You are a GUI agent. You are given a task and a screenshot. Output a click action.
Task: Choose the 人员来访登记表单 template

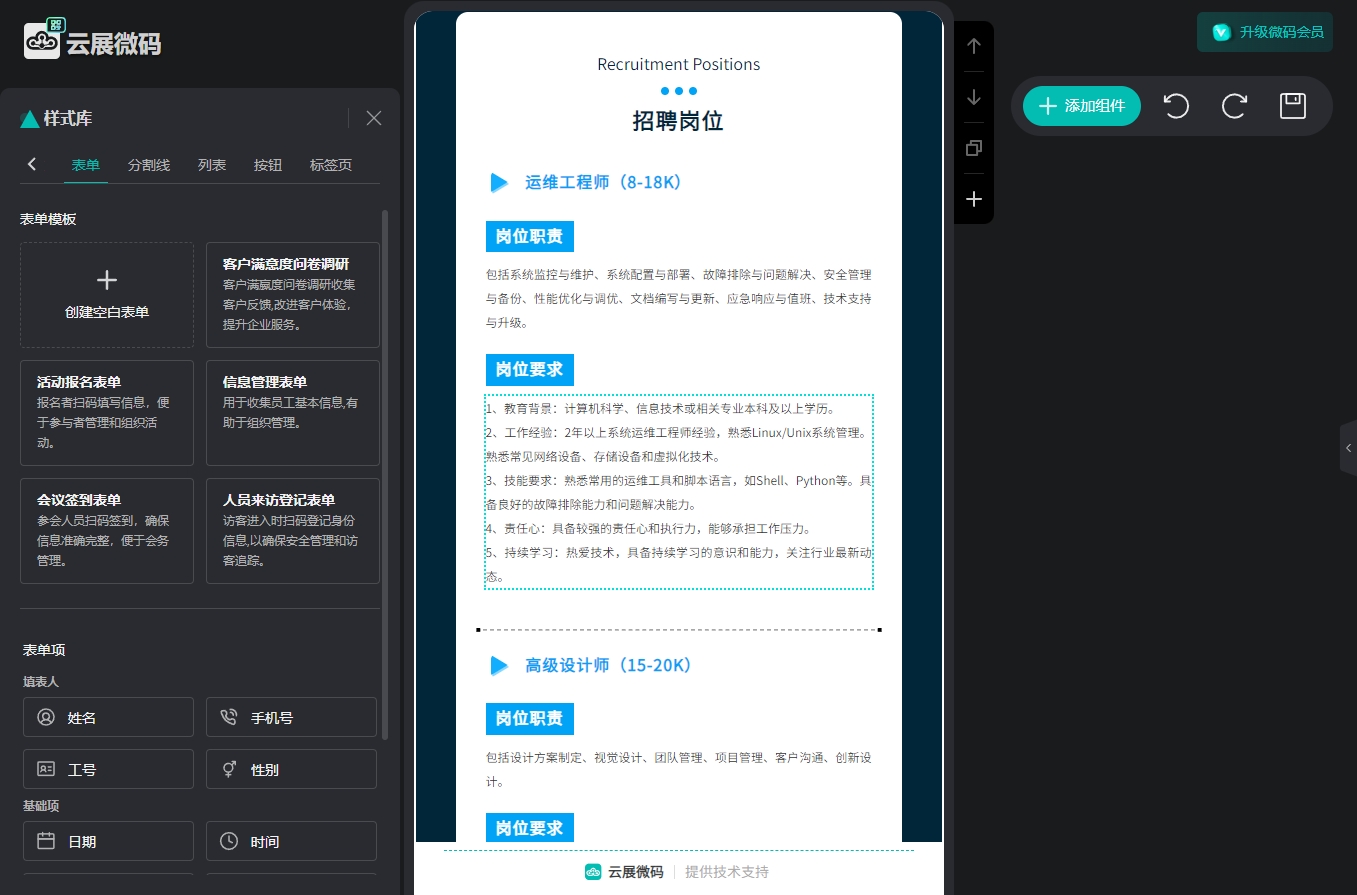pyautogui.click(x=293, y=531)
